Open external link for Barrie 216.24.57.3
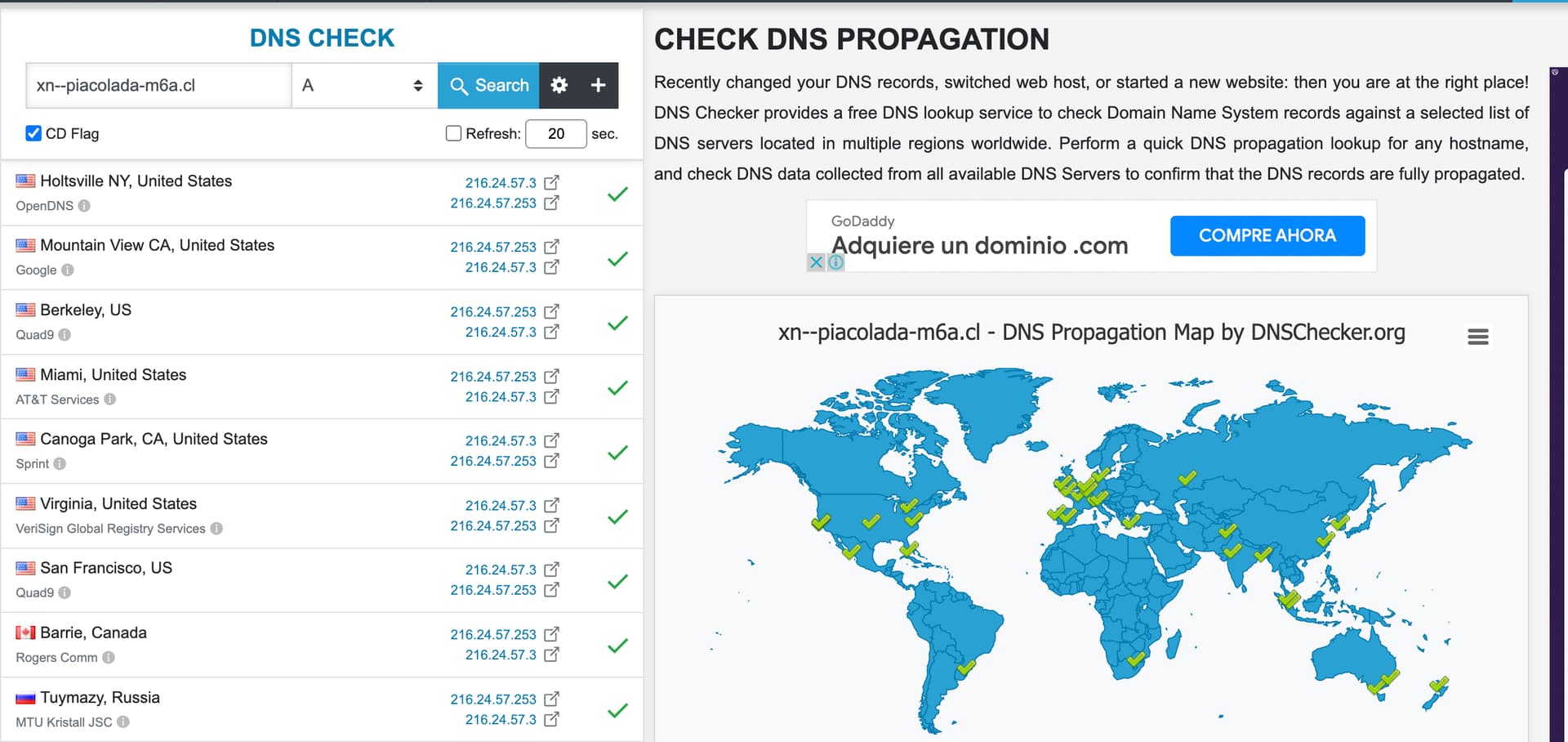Viewport: 1568px width, 742px height. [x=552, y=655]
